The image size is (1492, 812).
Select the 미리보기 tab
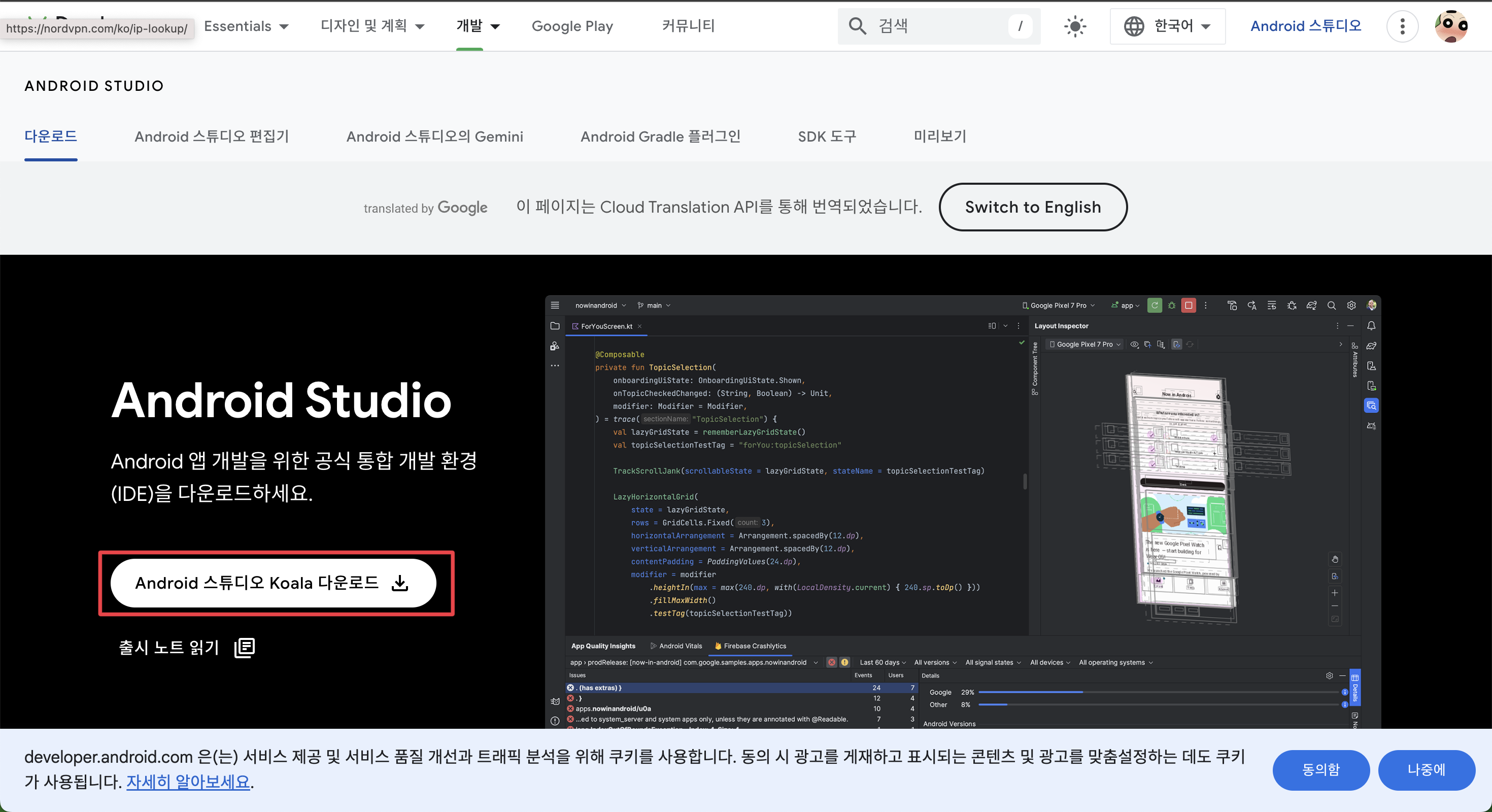(939, 136)
